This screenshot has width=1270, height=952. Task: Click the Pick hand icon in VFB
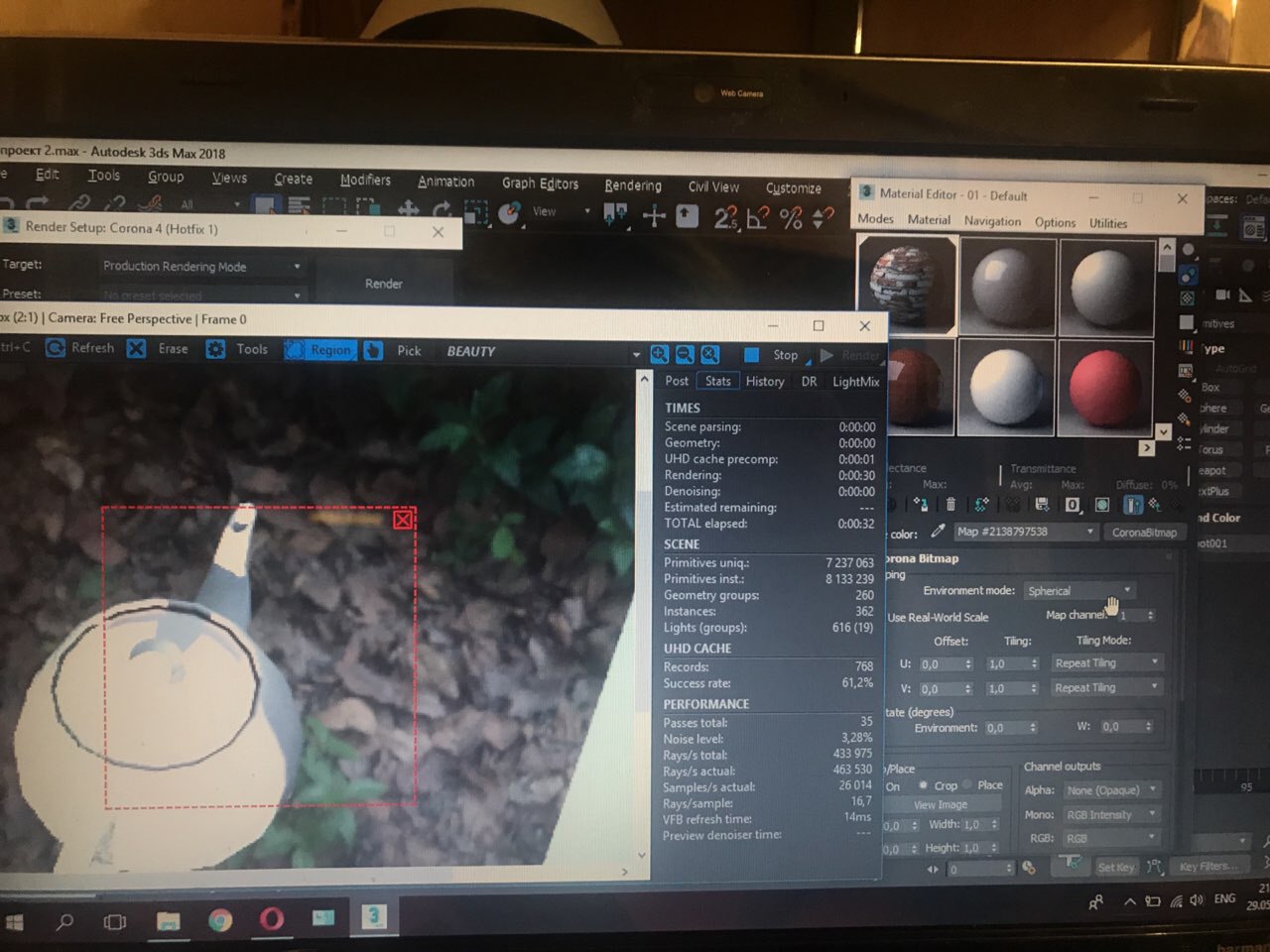click(373, 351)
